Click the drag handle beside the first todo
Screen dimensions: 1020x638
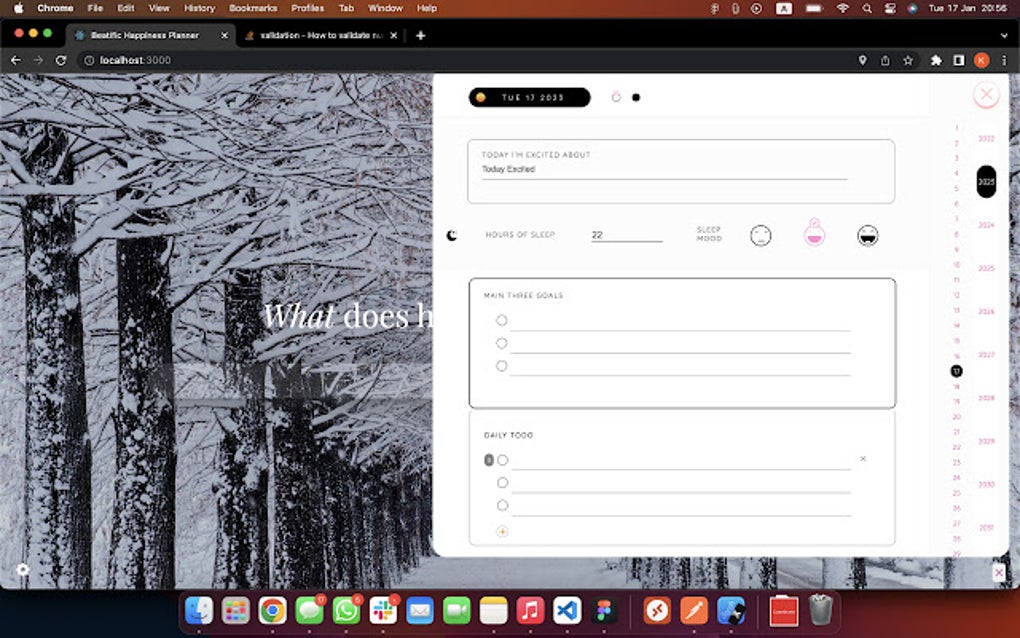(x=489, y=459)
